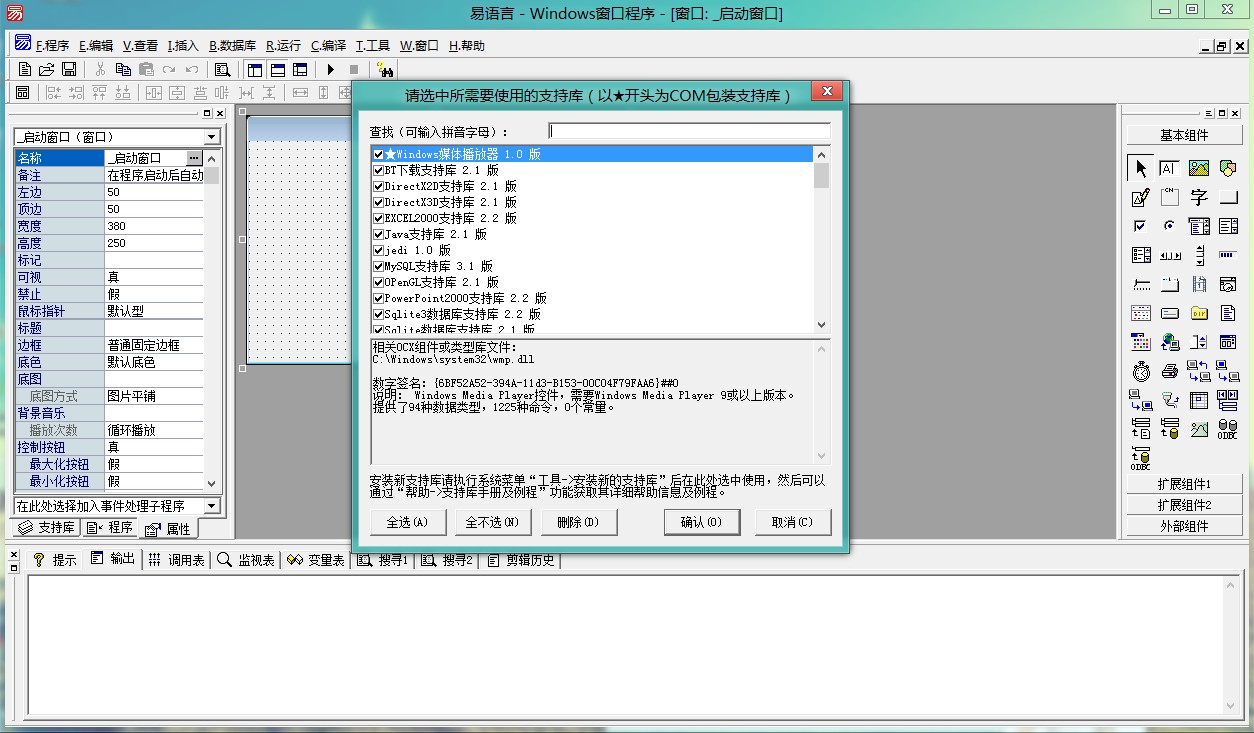1254x733 pixels.
Task: Select the ODBC database component in bottom row
Action: tap(1141, 459)
